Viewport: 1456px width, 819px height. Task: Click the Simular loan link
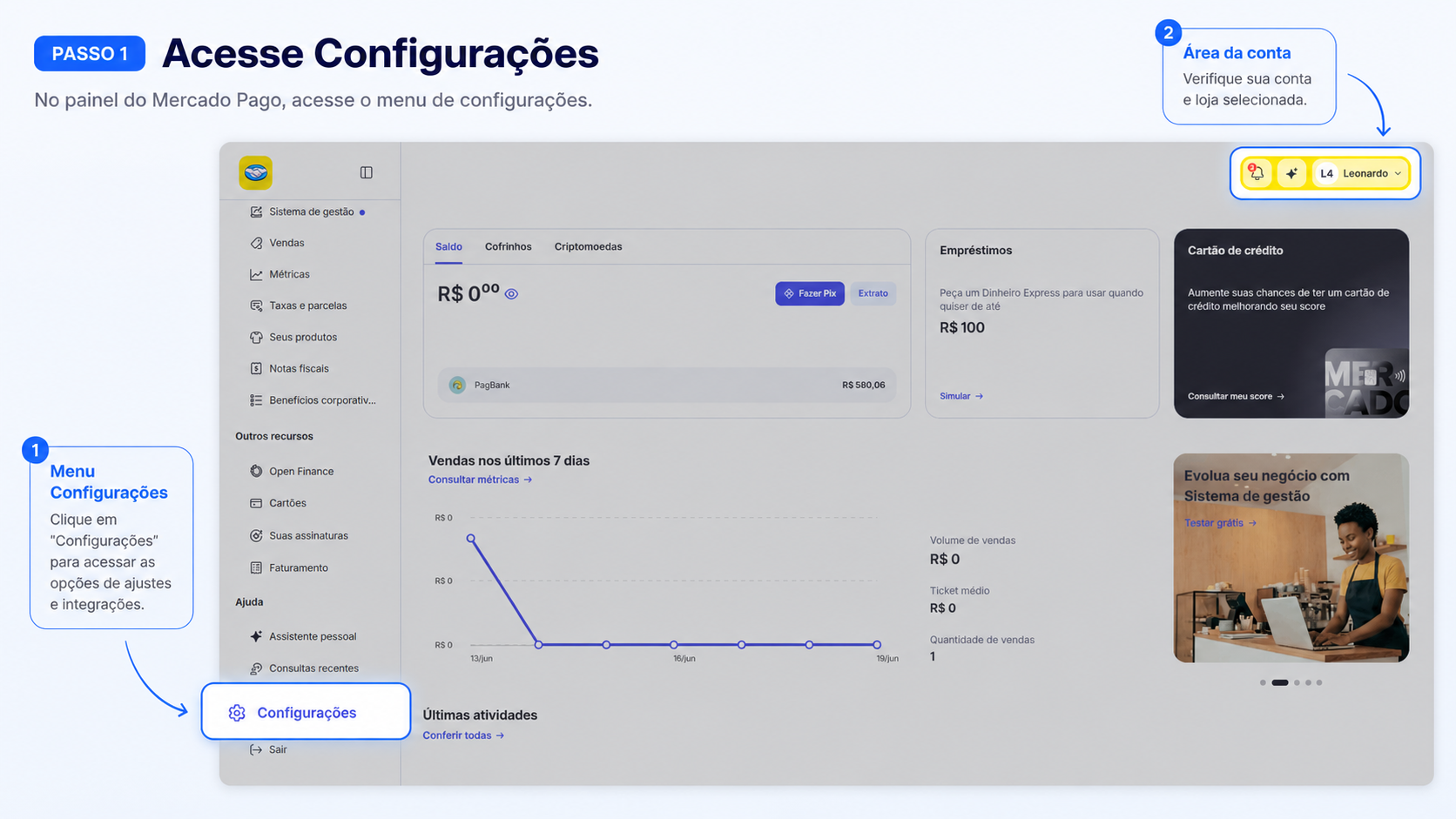pyautogui.click(x=961, y=396)
